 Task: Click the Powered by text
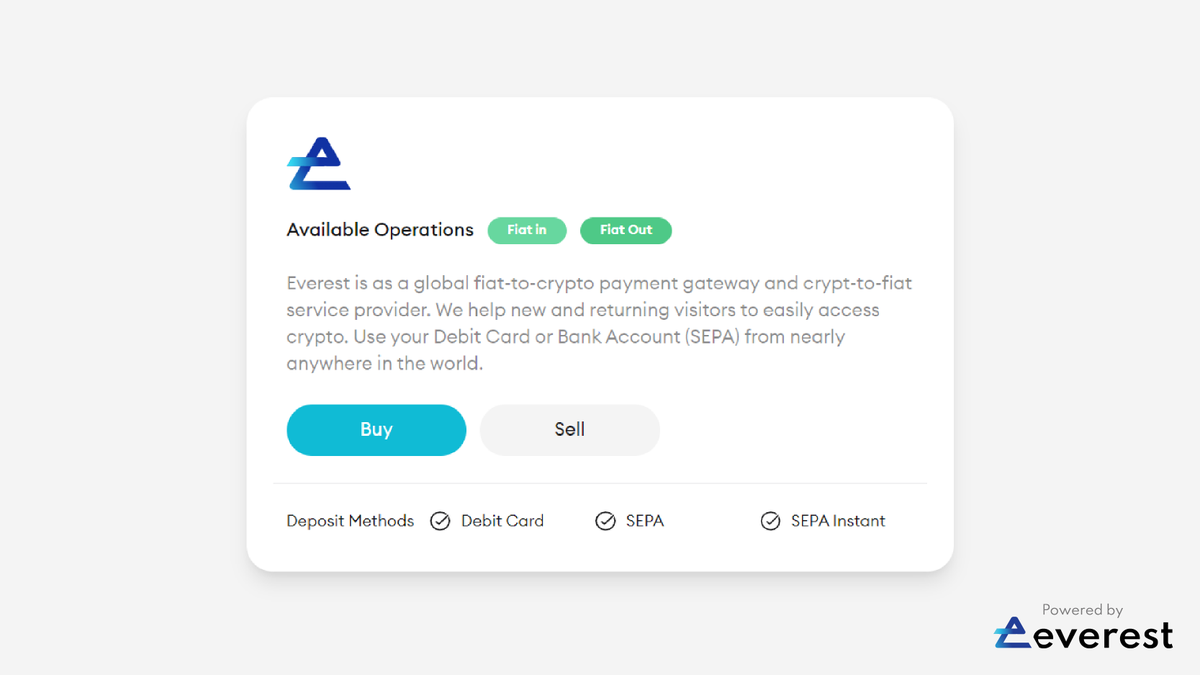pyautogui.click(x=1082, y=609)
